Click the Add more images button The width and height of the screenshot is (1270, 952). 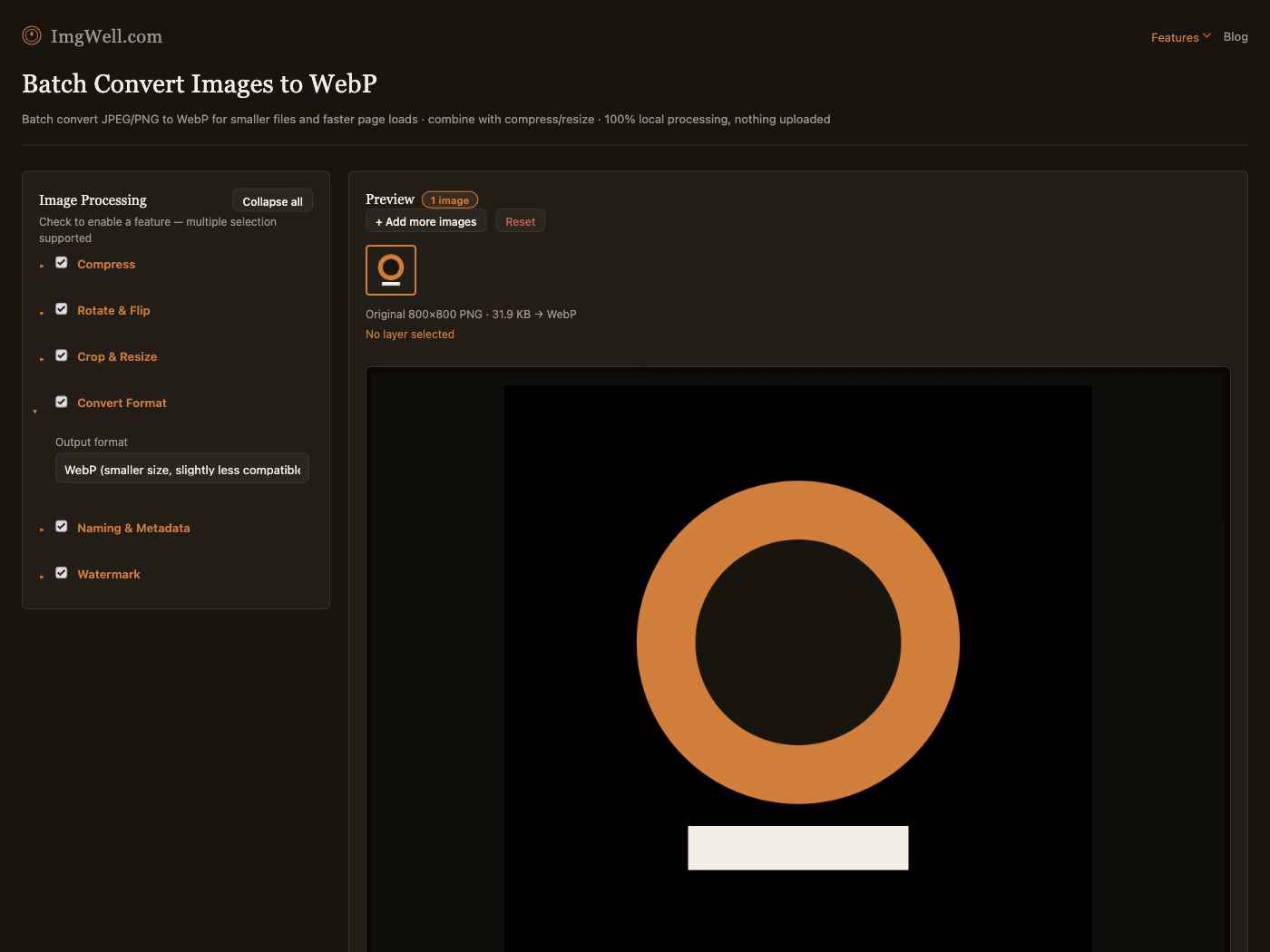point(426,221)
